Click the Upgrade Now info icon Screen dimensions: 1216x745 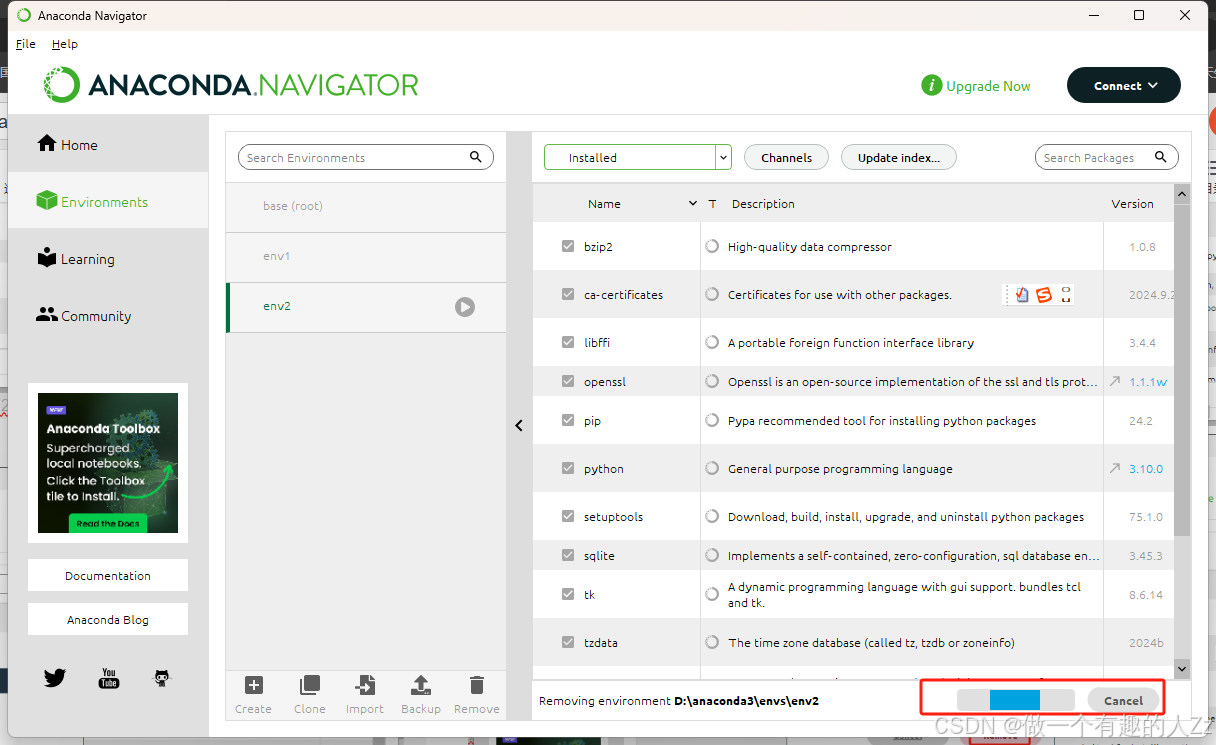[931, 86]
